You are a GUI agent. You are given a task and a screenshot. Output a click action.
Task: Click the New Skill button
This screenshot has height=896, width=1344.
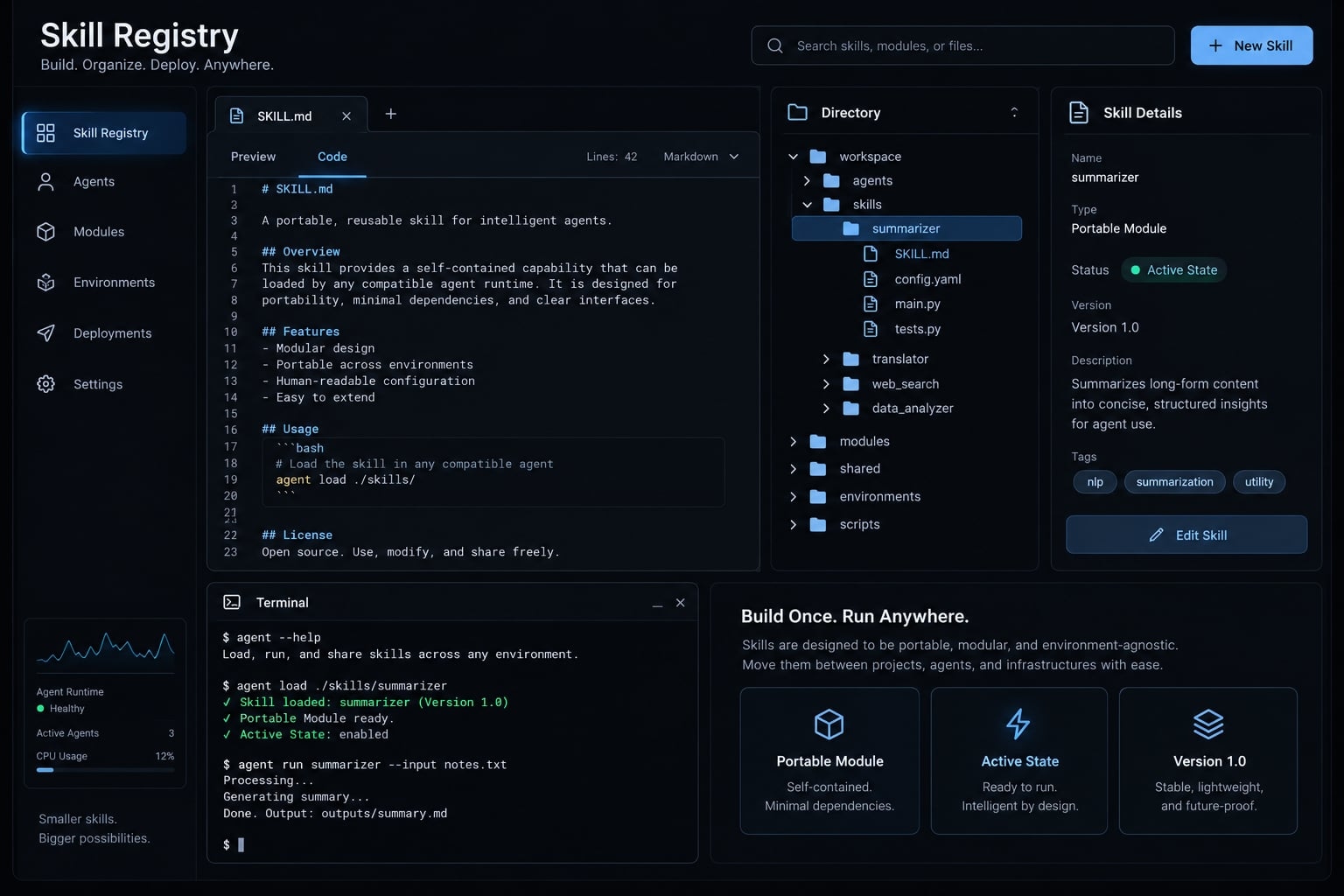[1251, 45]
